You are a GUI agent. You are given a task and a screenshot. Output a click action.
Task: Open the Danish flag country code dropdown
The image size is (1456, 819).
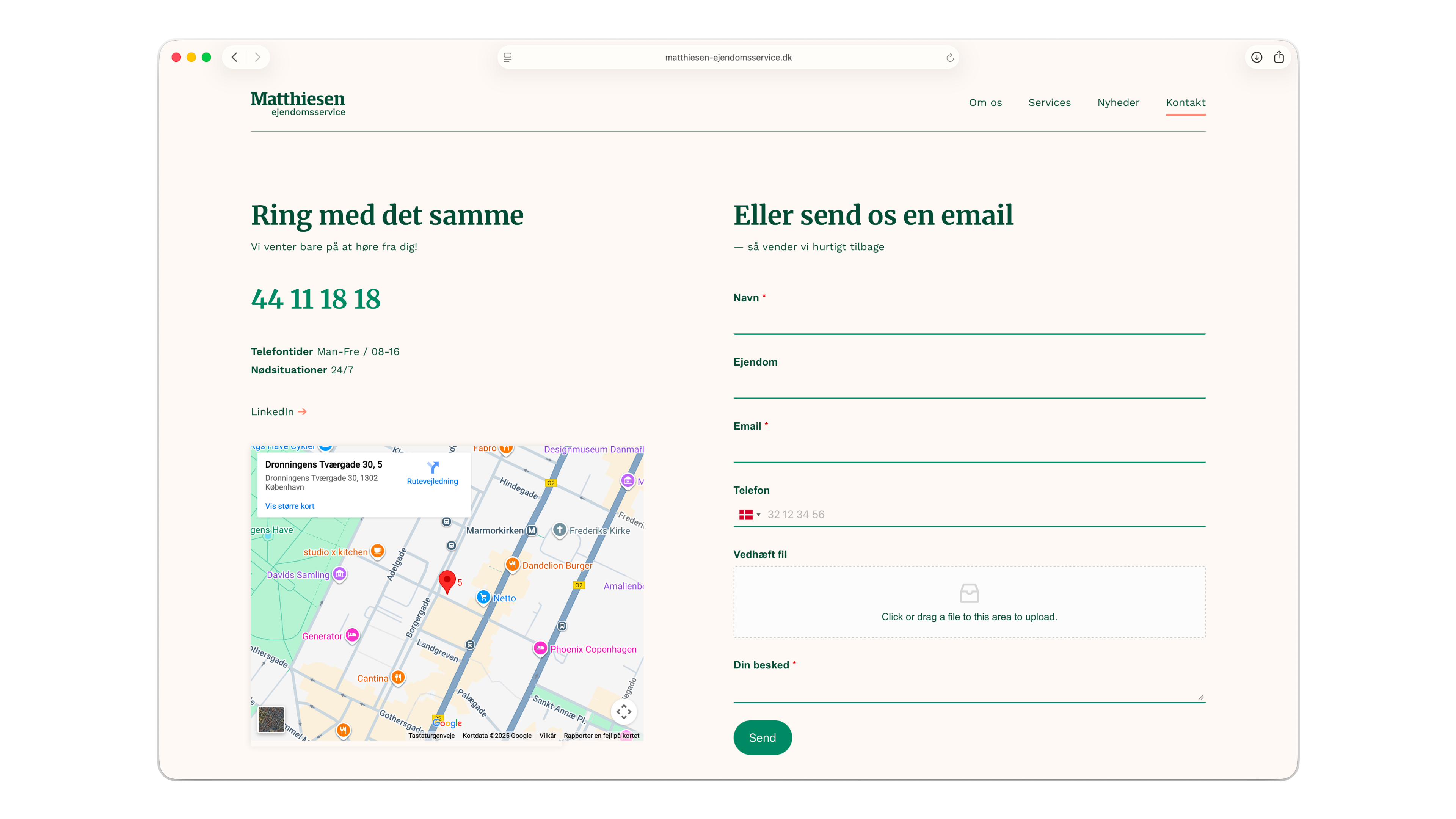750,515
